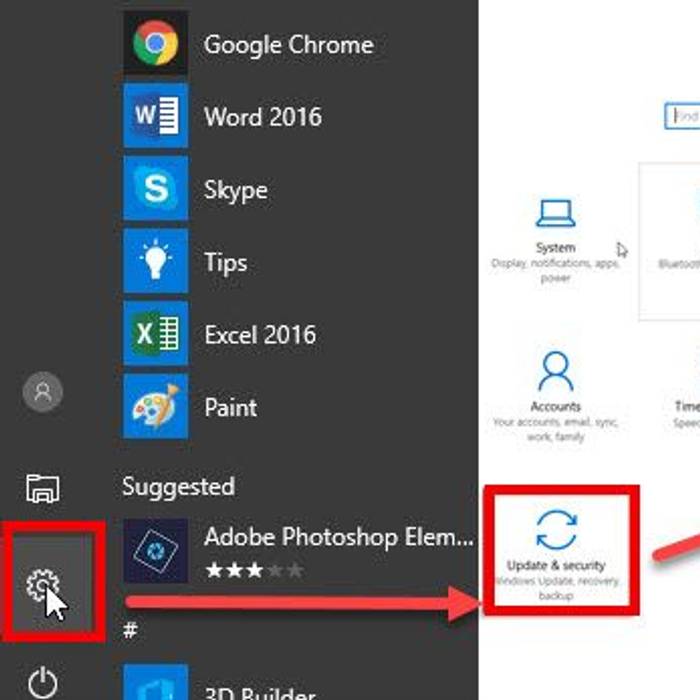700x700 pixels.
Task: Click the Find a setting search box
Action: point(683,116)
